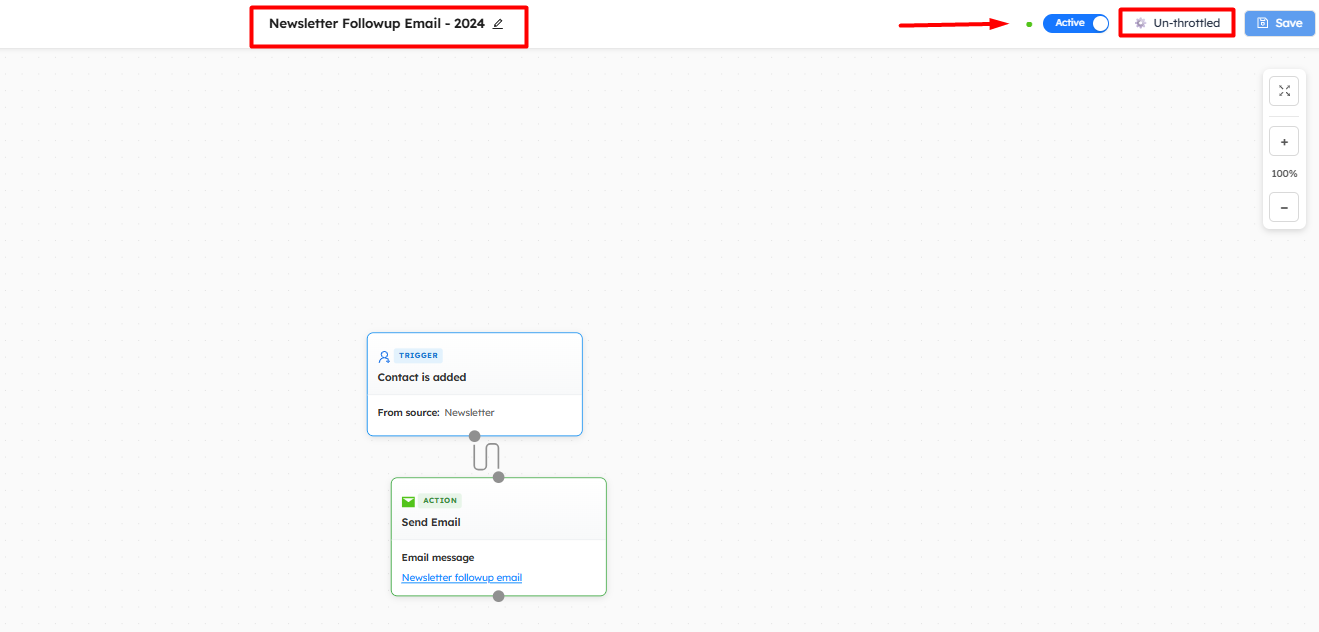The width and height of the screenshot is (1319, 632).
Task: Save the workflow
Action: [x=1280, y=23]
